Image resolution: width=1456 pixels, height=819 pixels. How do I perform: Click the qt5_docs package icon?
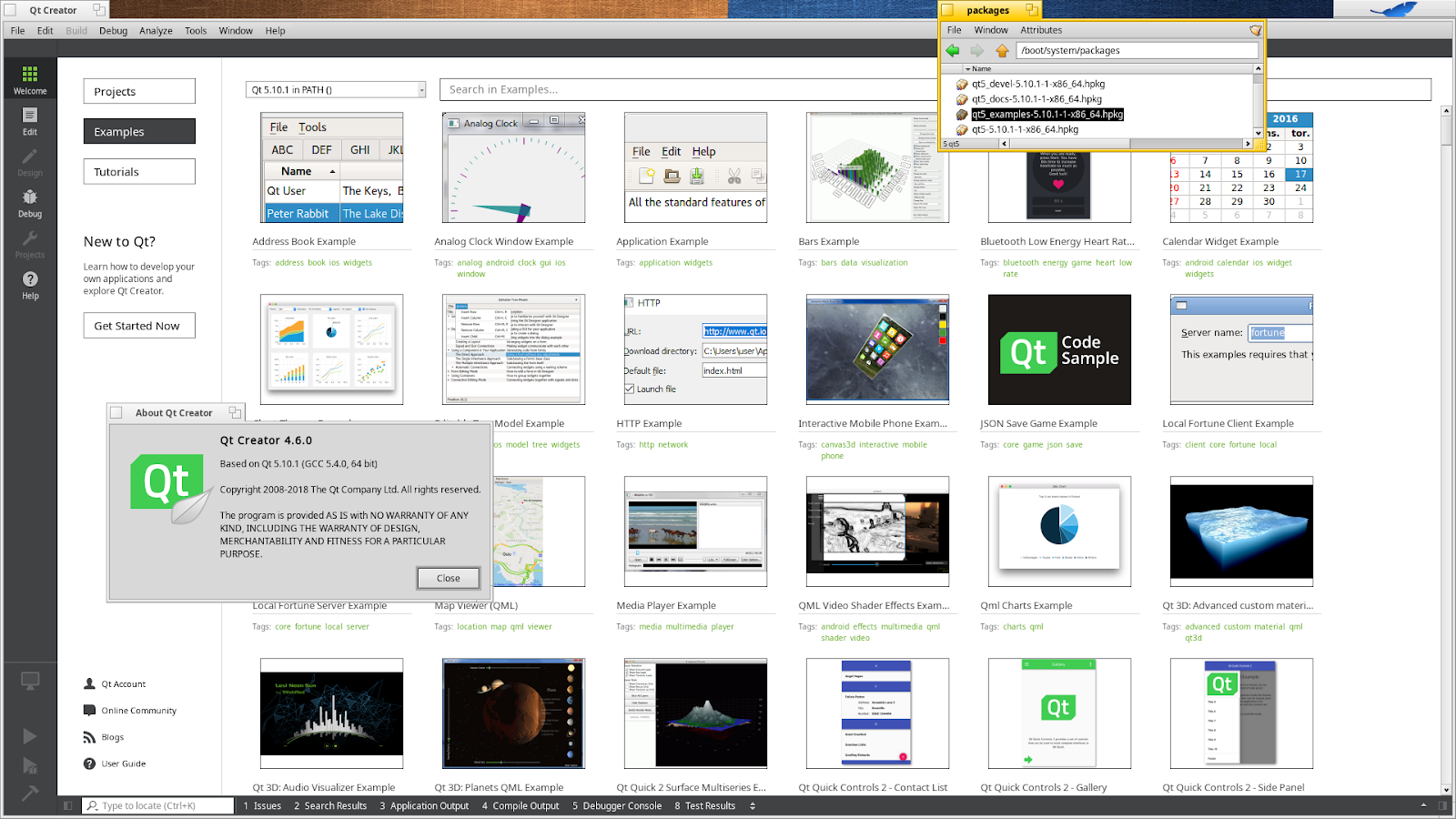(962, 99)
